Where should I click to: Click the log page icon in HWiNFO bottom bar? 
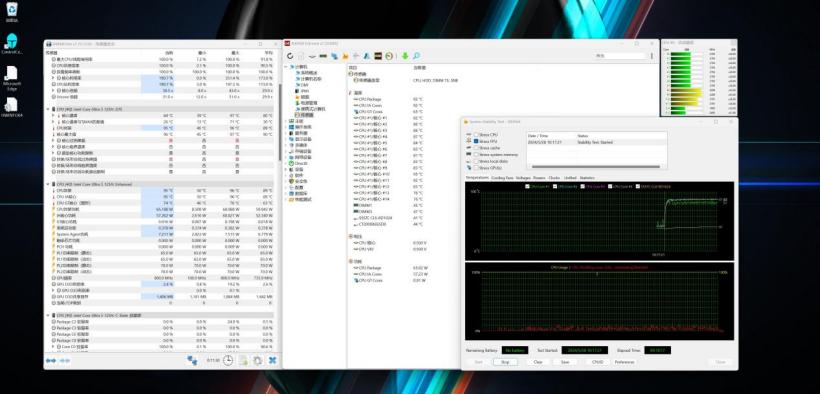tap(243, 361)
